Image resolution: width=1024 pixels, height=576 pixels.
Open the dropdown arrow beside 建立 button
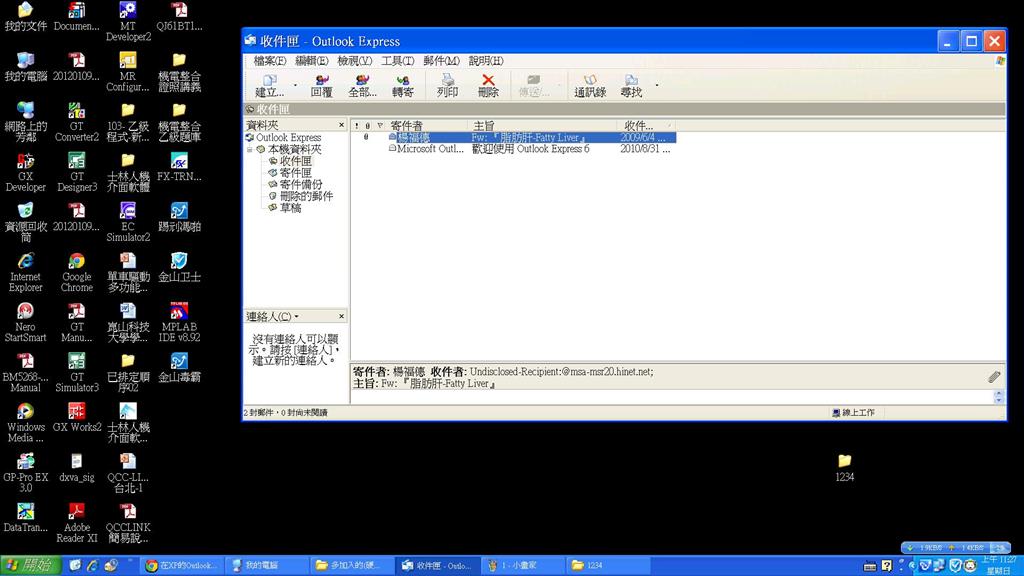coord(295,85)
